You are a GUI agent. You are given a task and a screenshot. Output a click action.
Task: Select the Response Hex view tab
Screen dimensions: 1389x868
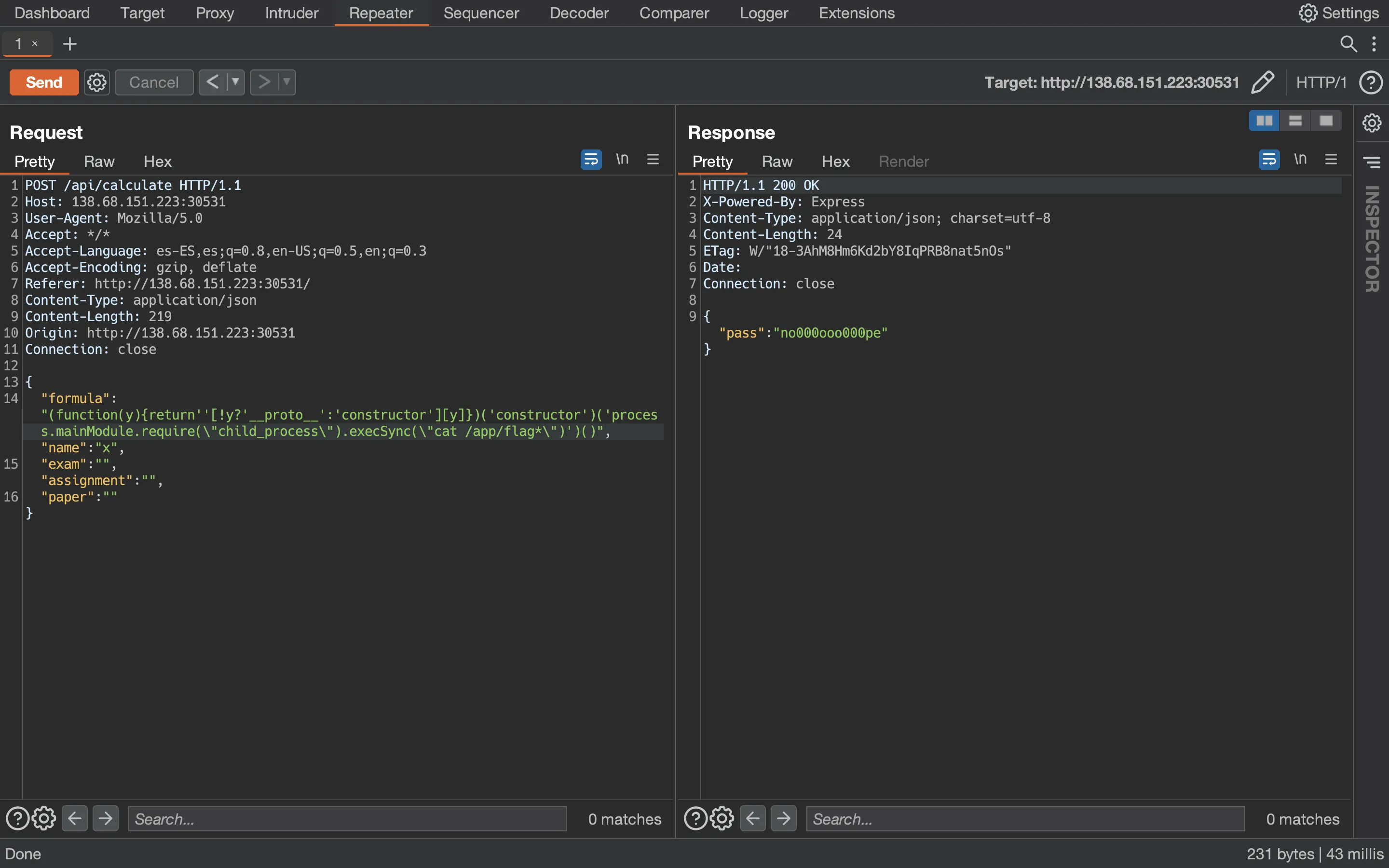click(x=836, y=162)
